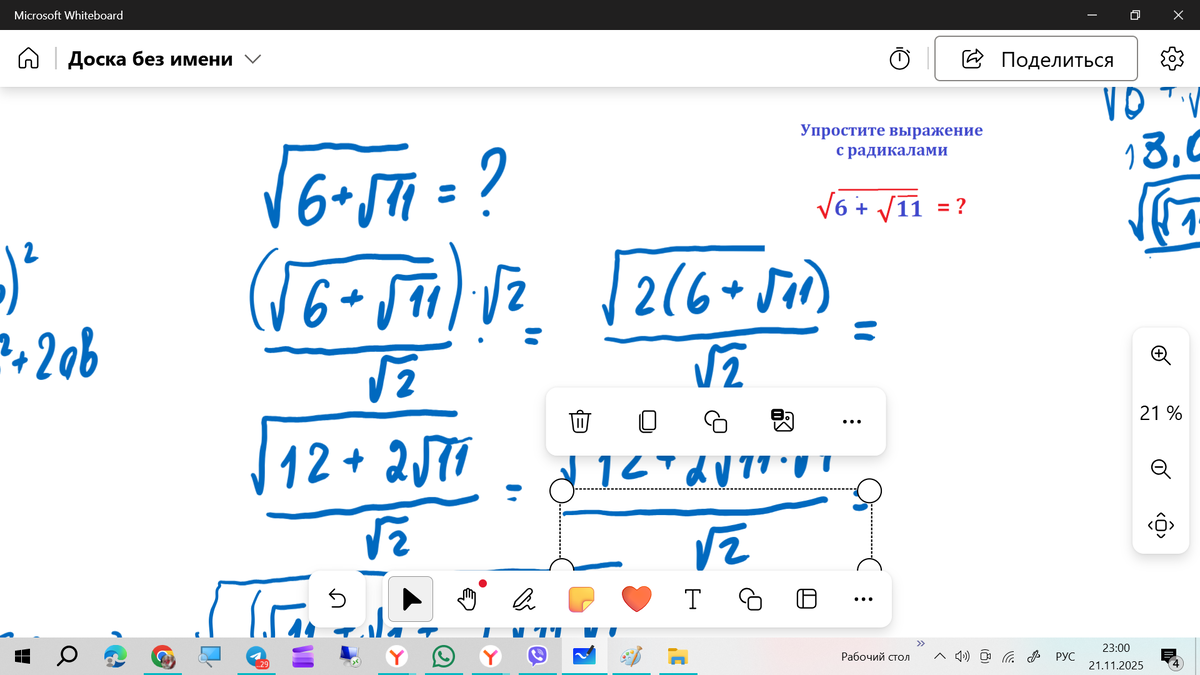Toggle the hand pan tool
Viewport: 1200px width, 675px height.
coord(467,599)
